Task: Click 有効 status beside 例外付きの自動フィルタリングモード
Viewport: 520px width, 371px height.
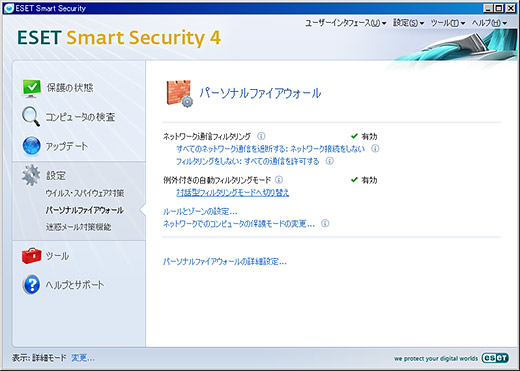Action: (364, 180)
